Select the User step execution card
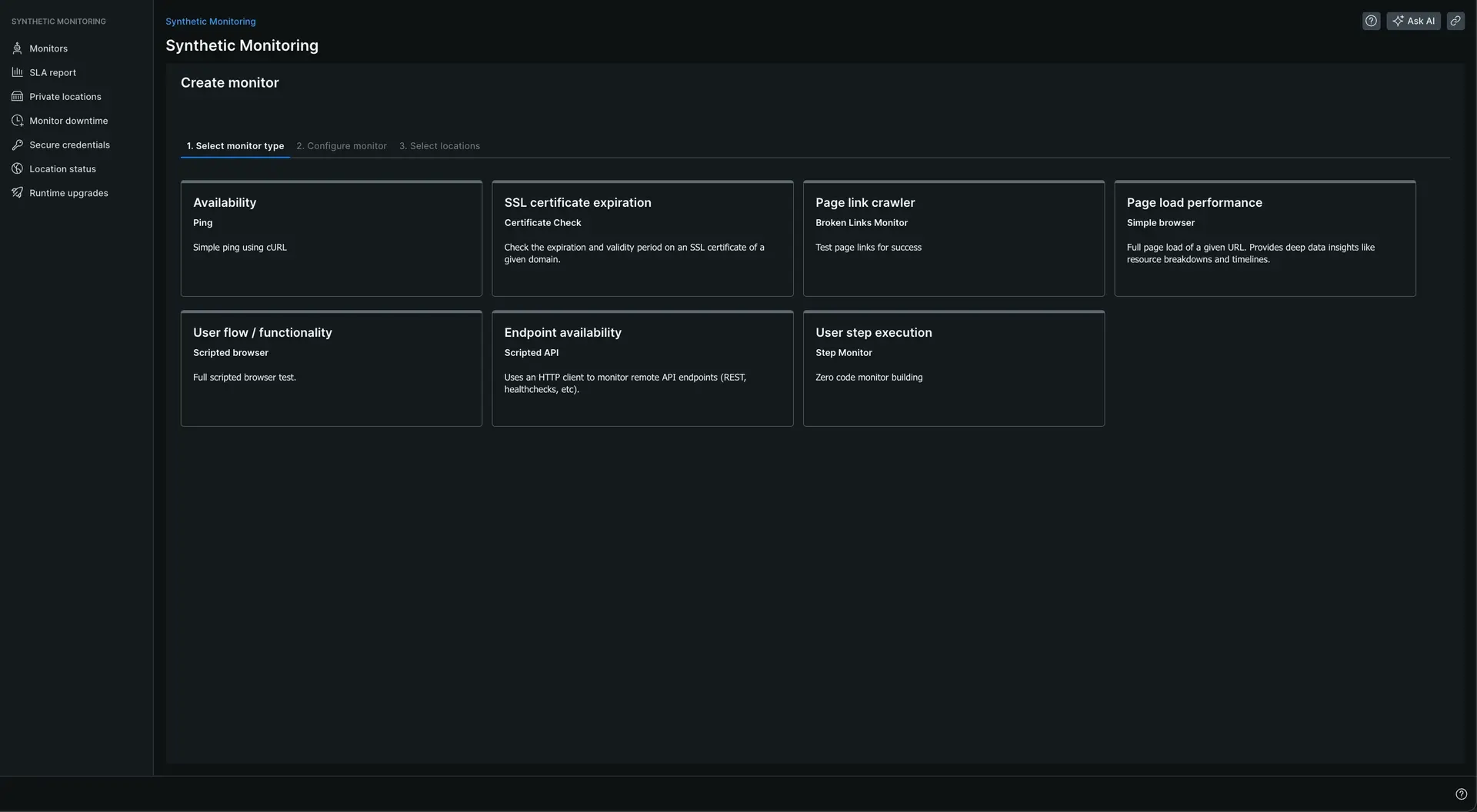Screen dimensions: 1477x812 tap(953, 368)
